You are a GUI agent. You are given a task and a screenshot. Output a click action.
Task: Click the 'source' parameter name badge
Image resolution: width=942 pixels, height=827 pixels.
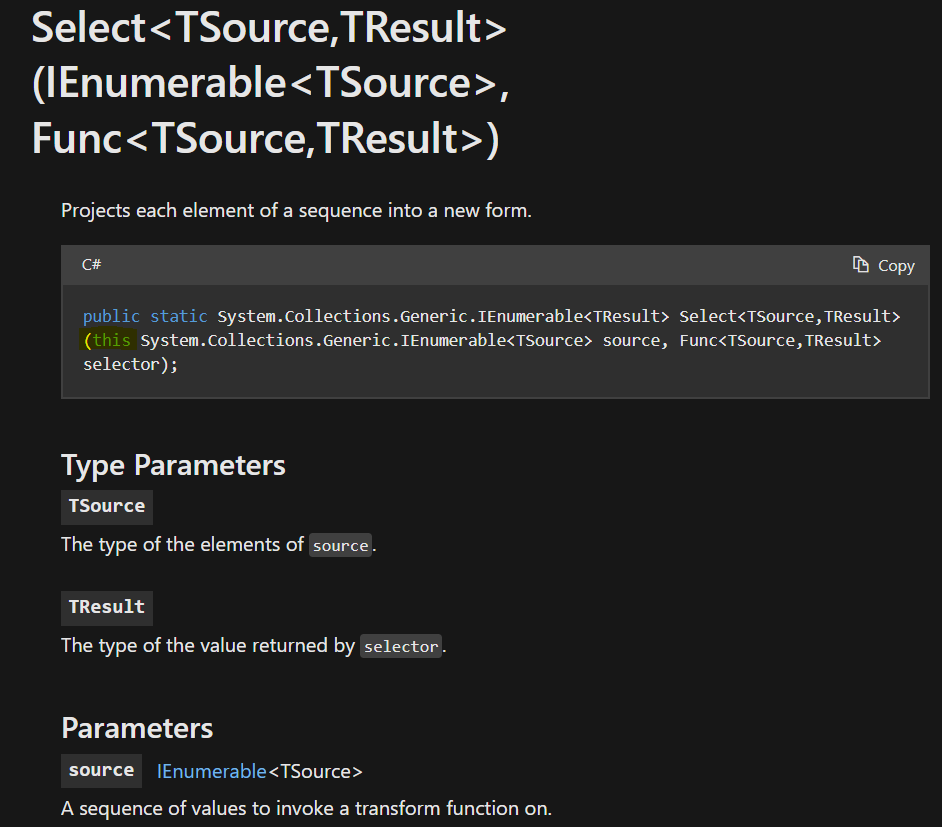pyautogui.click(x=101, y=770)
